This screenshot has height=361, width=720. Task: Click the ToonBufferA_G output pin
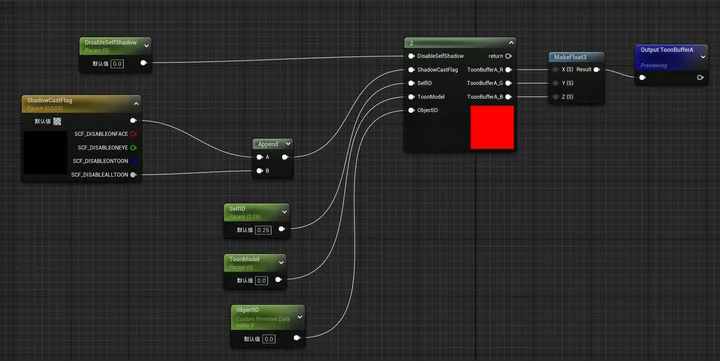[x=508, y=83]
